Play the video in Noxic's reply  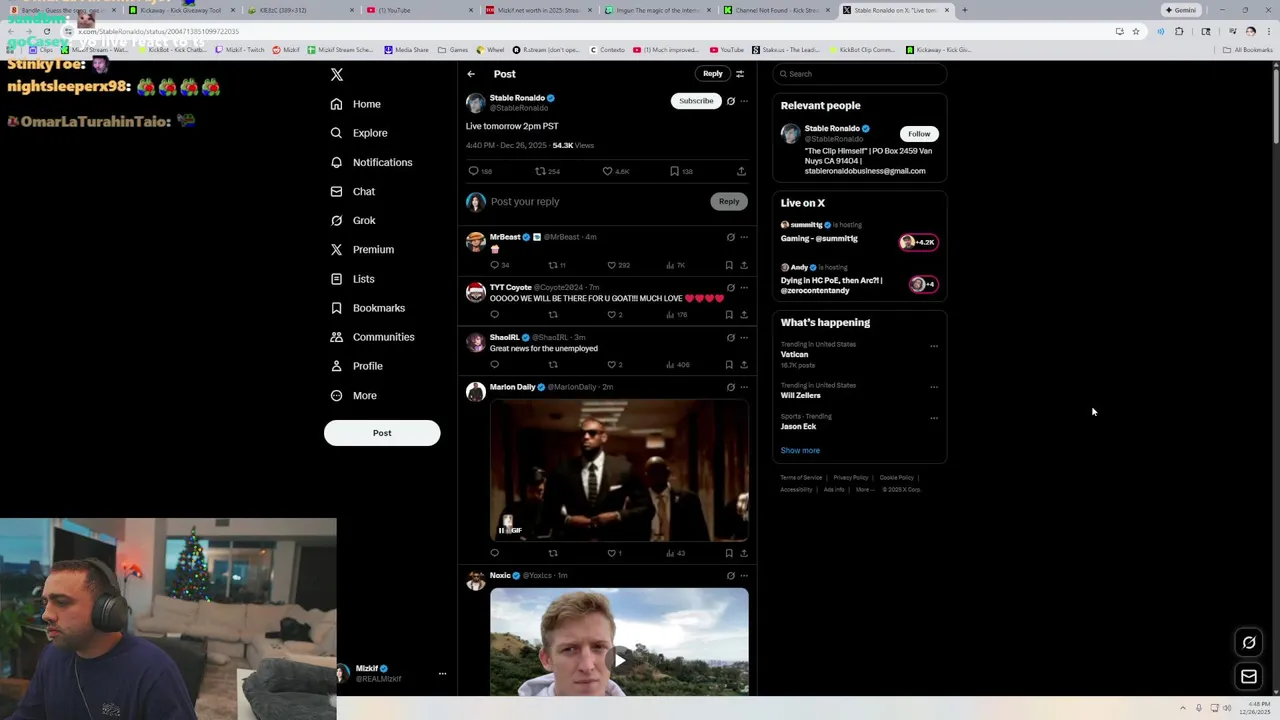pos(620,660)
